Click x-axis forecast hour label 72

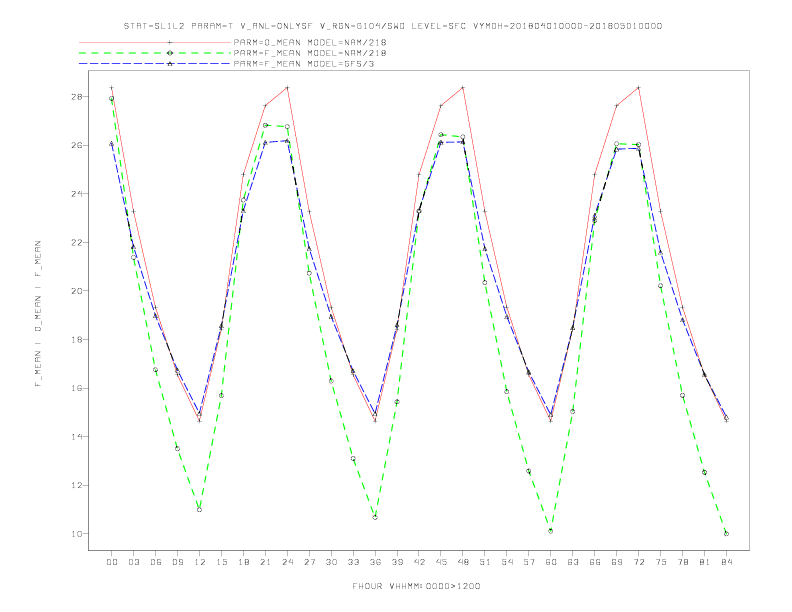tap(638, 562)
